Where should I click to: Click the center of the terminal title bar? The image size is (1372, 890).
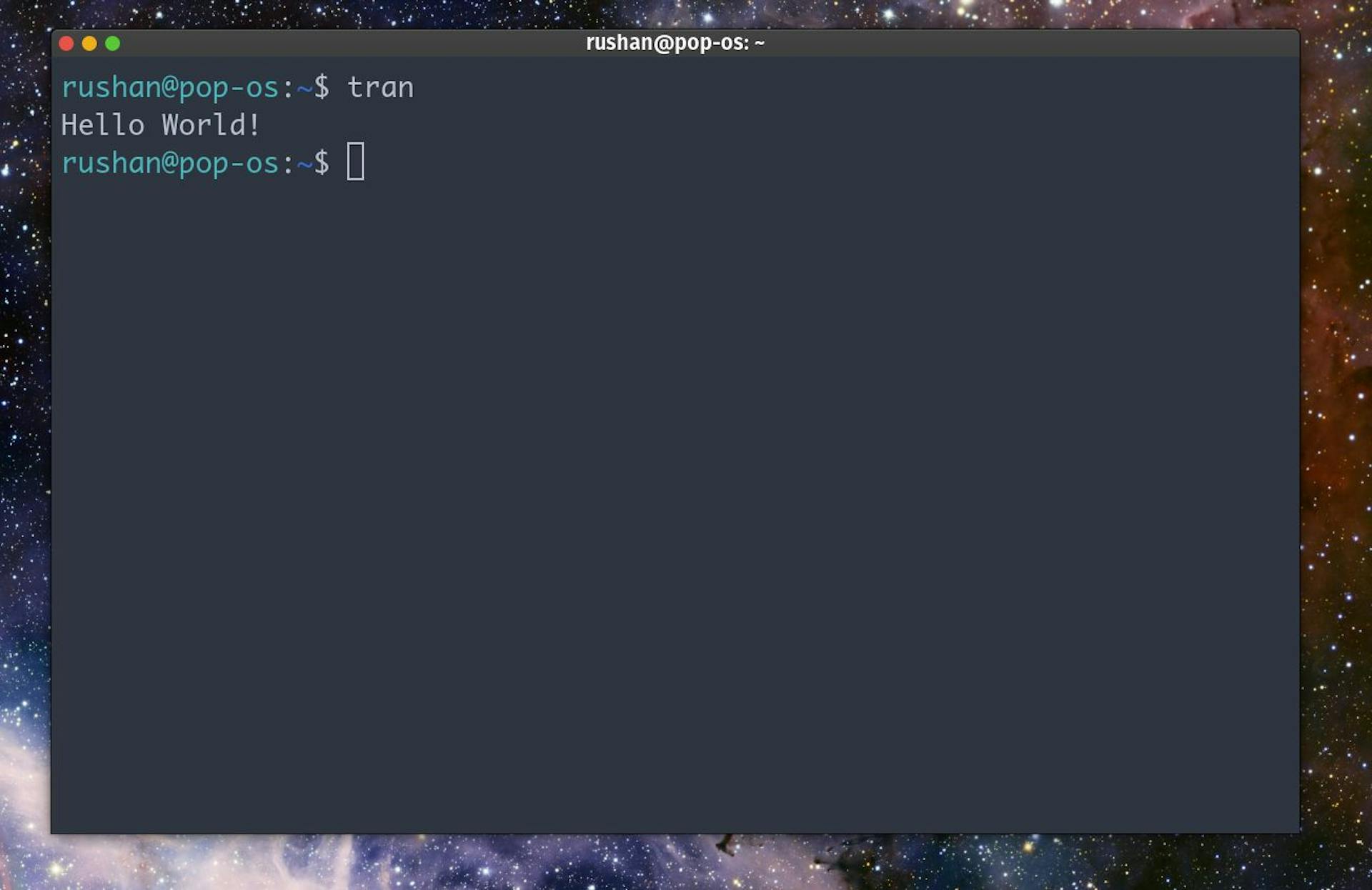click(x=675, y=43)
